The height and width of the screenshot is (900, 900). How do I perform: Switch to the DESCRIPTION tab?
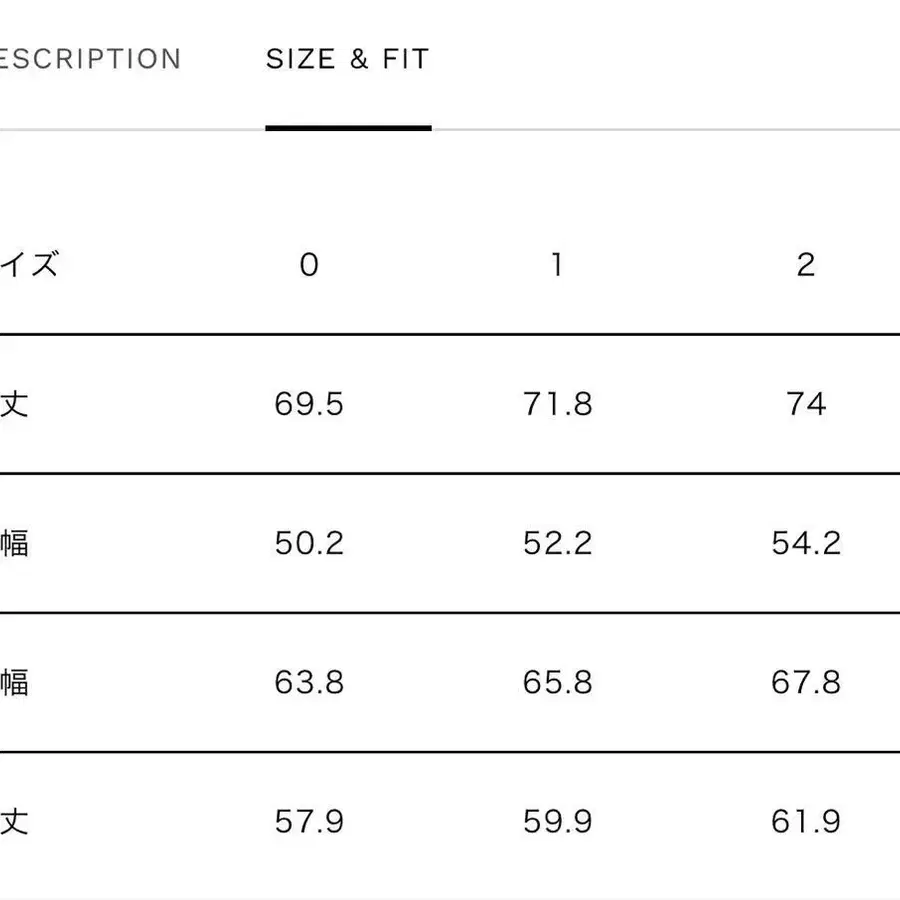90,59
